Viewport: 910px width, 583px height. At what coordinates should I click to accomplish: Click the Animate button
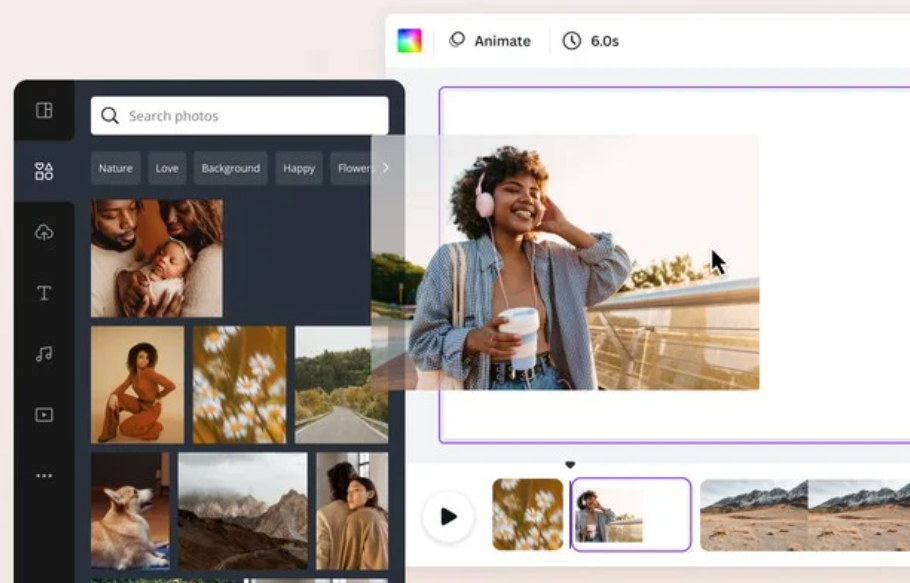coord(490,41)
